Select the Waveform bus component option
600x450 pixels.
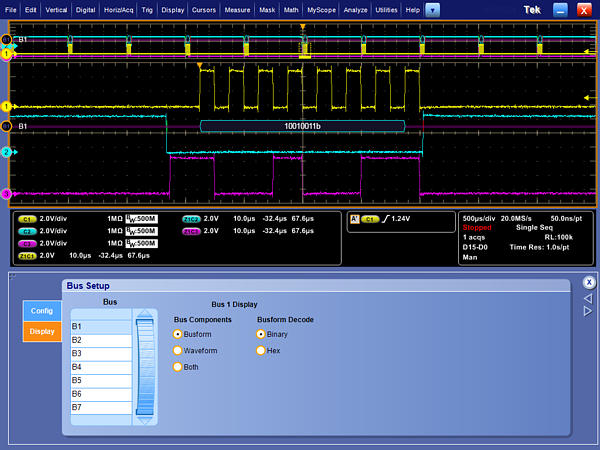point(179,350)
